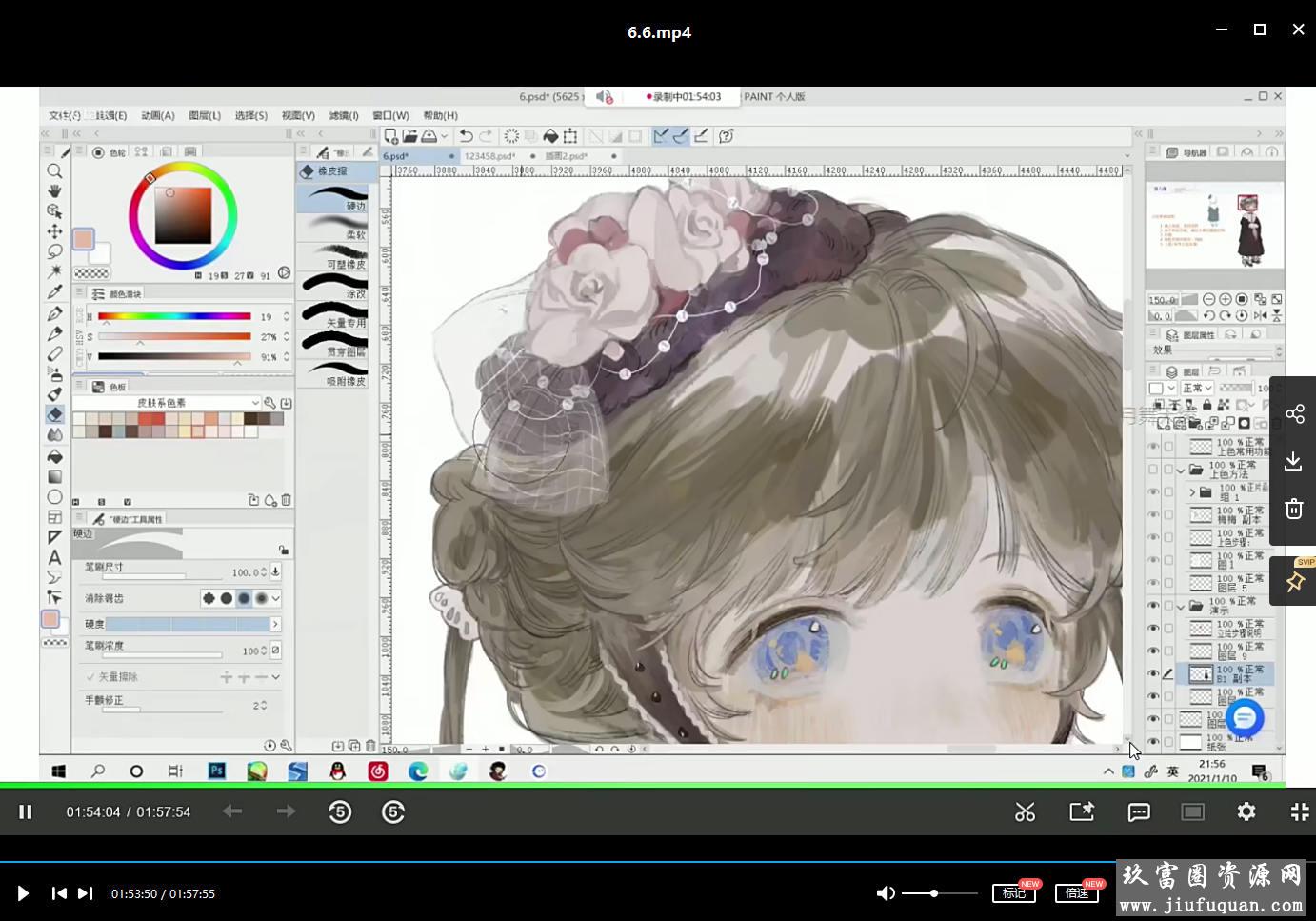
Task: Click the 倍速 playback speed button
Action: [x=1077, y=892]
